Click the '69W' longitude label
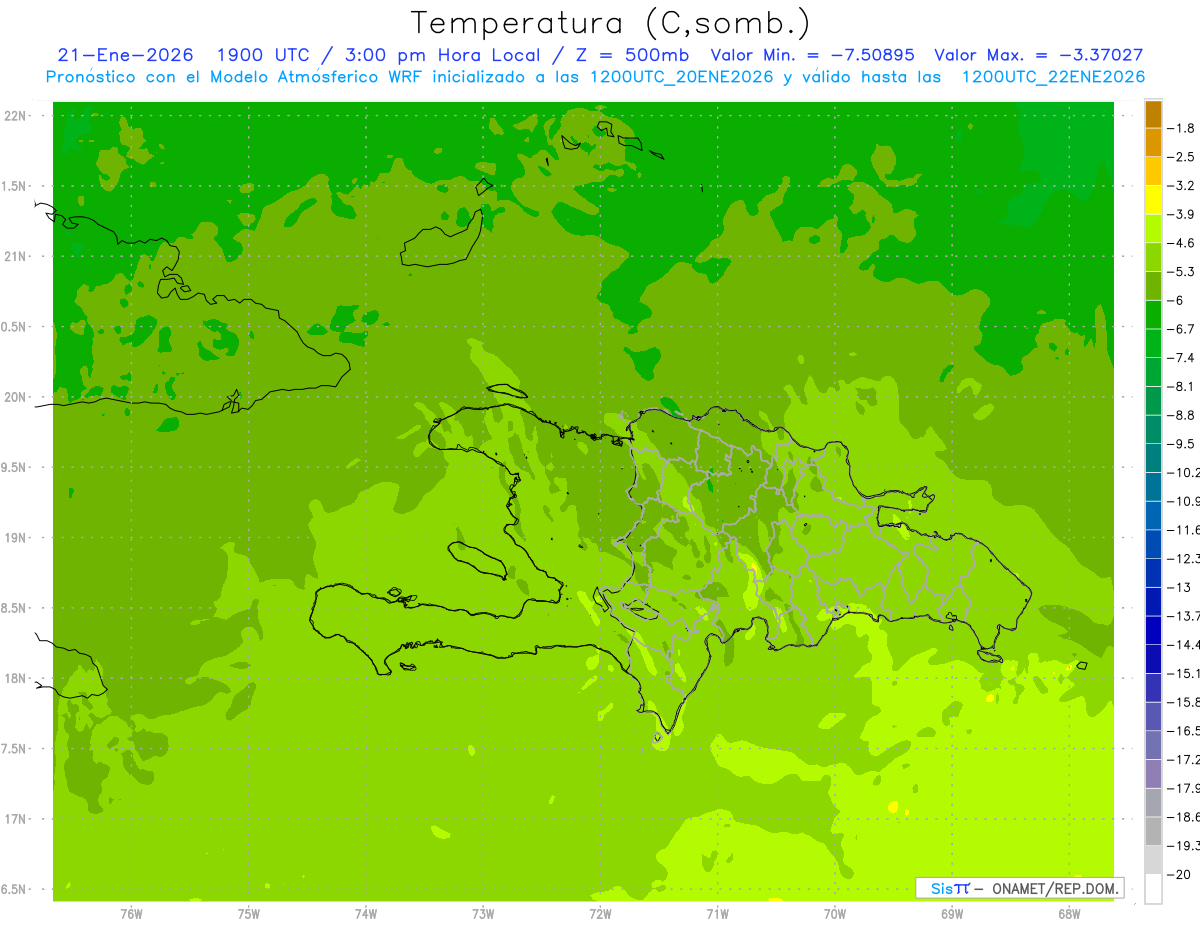 click(952, 913)
